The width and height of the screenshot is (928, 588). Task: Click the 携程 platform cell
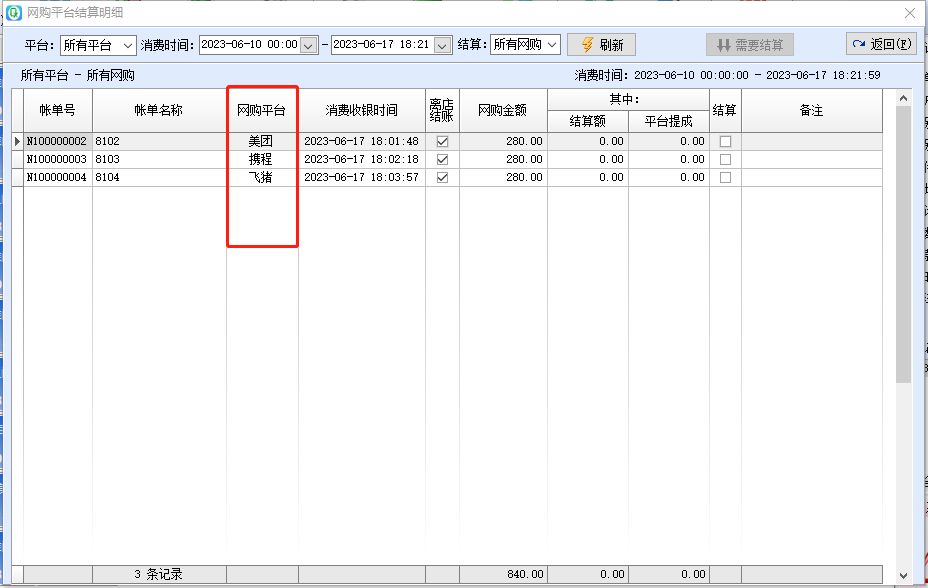click(260, 159)
